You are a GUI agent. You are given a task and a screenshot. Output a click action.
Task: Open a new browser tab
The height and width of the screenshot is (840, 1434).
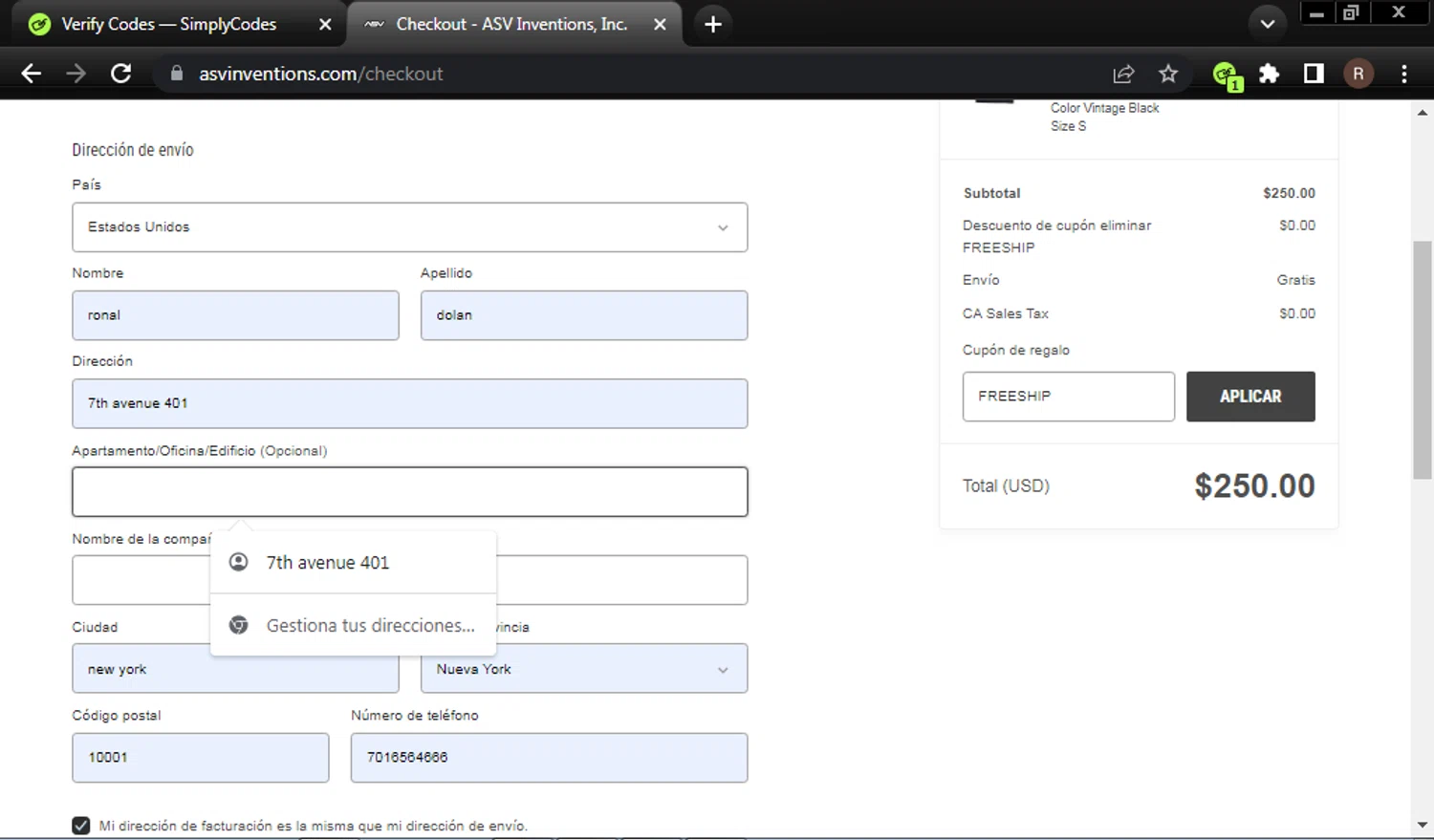713,25
